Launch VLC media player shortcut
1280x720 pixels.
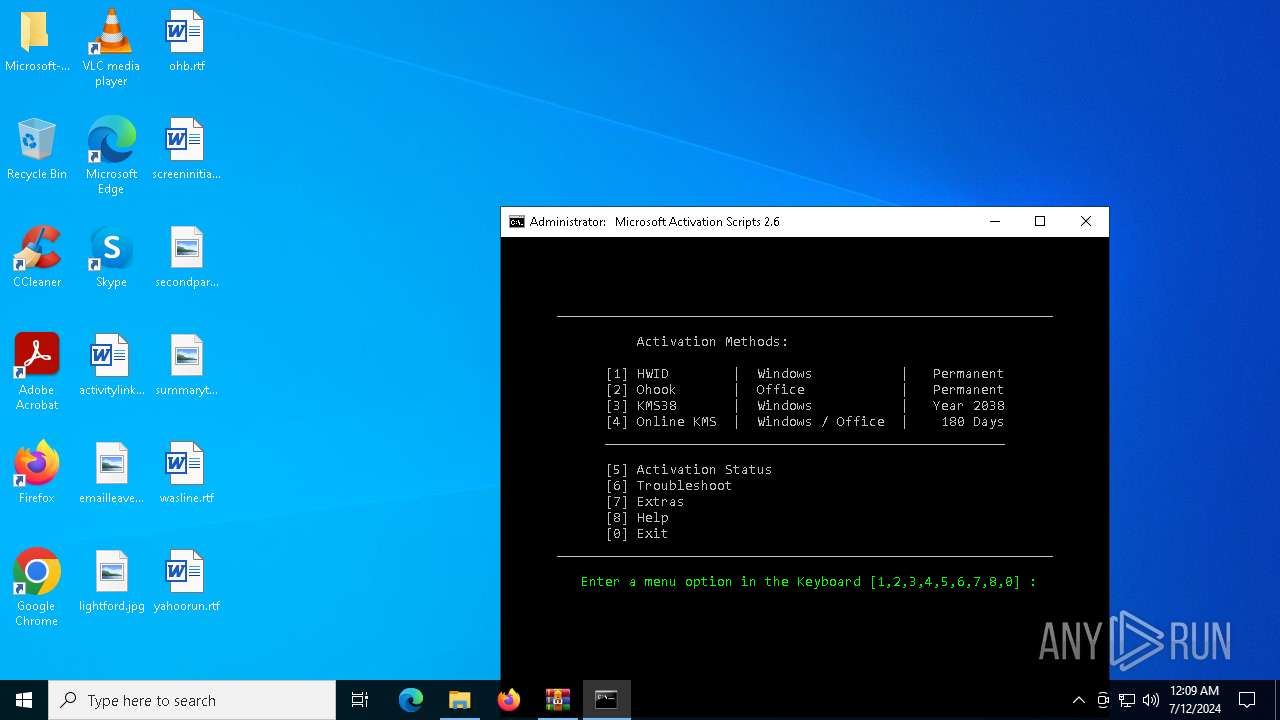point(111,47)
